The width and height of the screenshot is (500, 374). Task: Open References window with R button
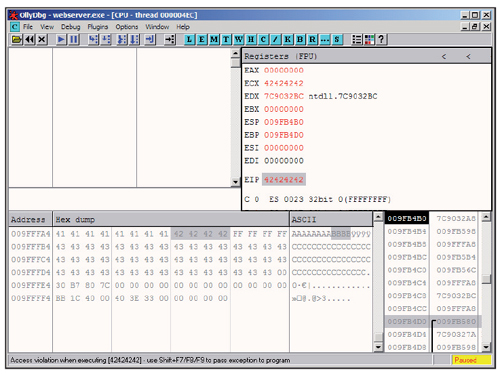tap(312, 40)
